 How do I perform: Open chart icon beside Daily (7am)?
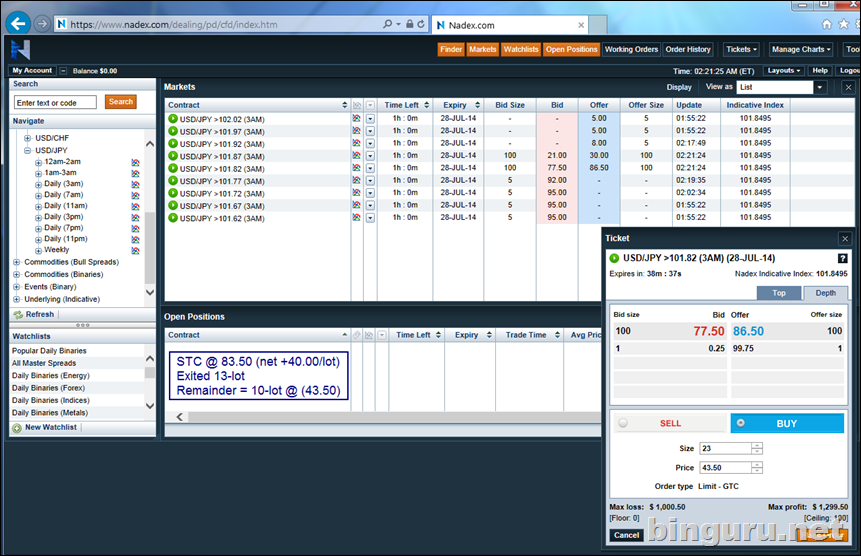click(135, 195)
